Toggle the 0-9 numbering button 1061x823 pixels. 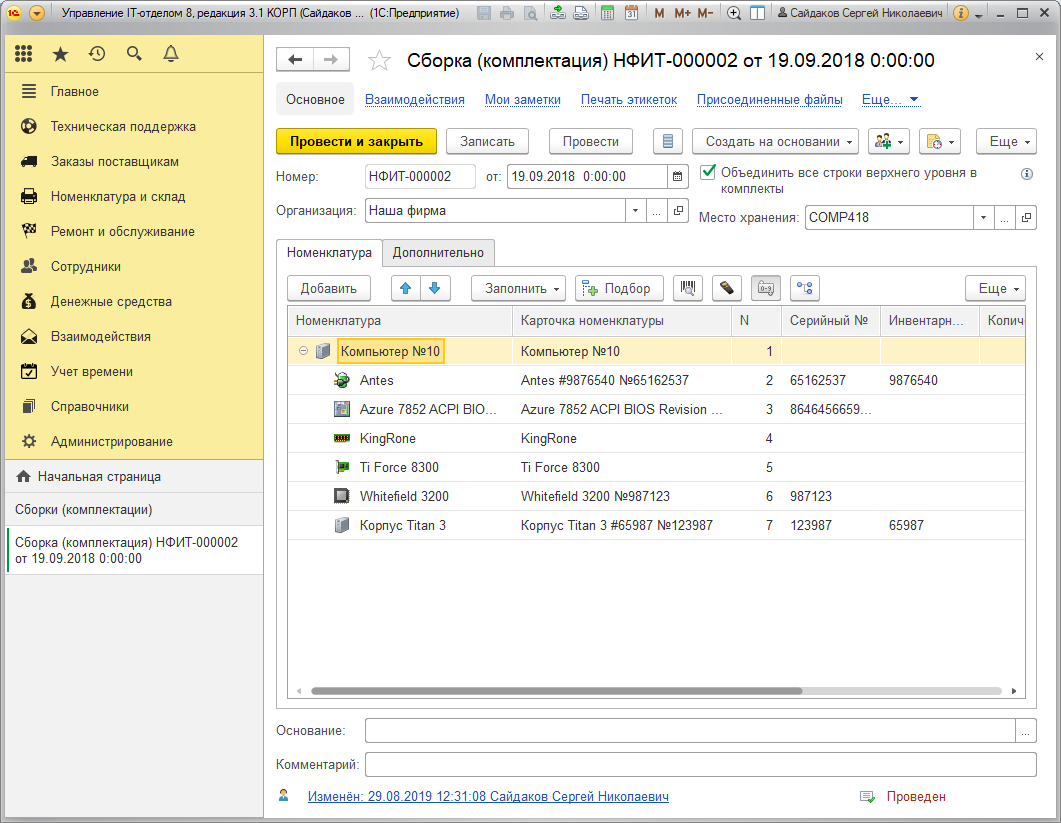[766, 288]
